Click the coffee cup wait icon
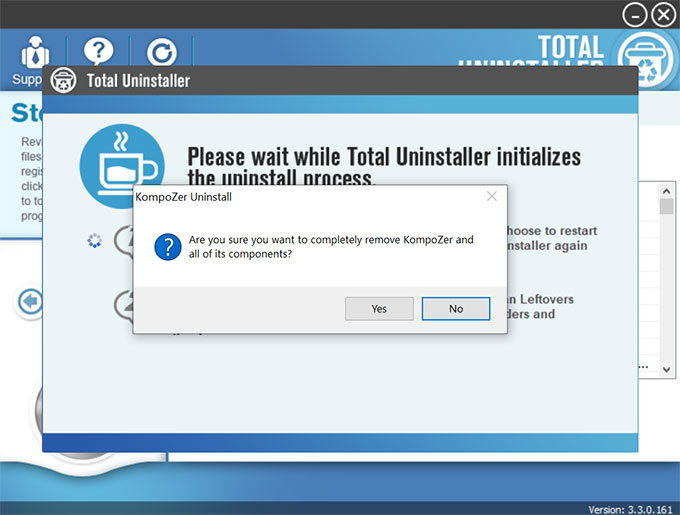680x515 pixels. tap(122, 166)
